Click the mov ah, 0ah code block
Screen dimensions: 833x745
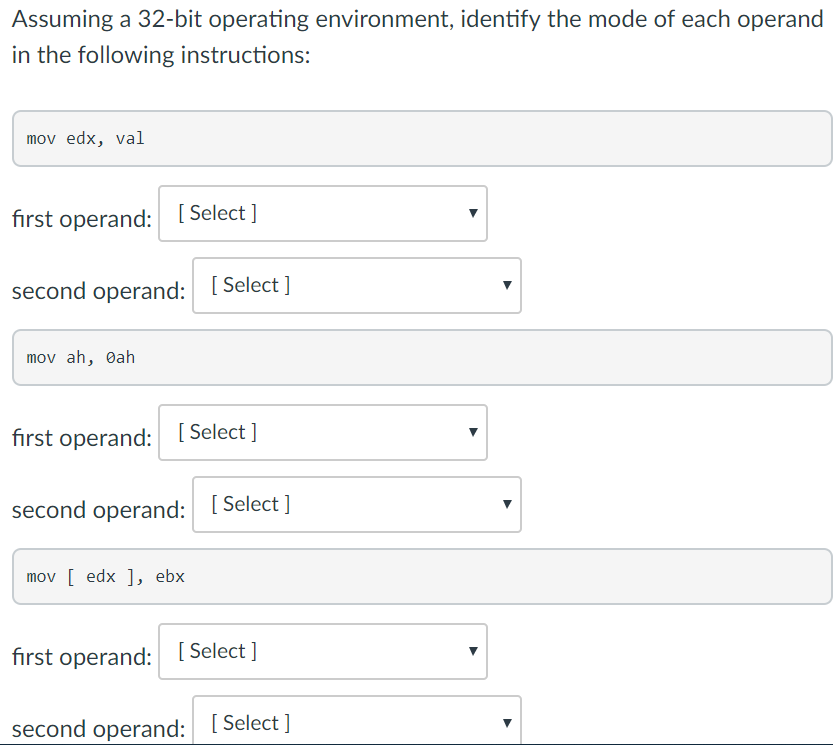click(x=416, y=357)
